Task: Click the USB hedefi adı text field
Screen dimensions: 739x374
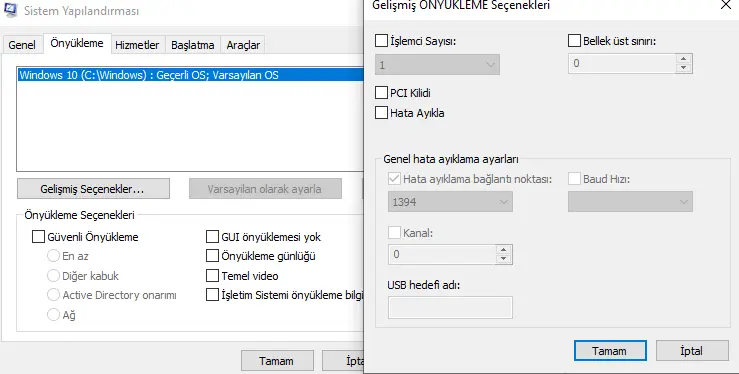Action: 450,308
